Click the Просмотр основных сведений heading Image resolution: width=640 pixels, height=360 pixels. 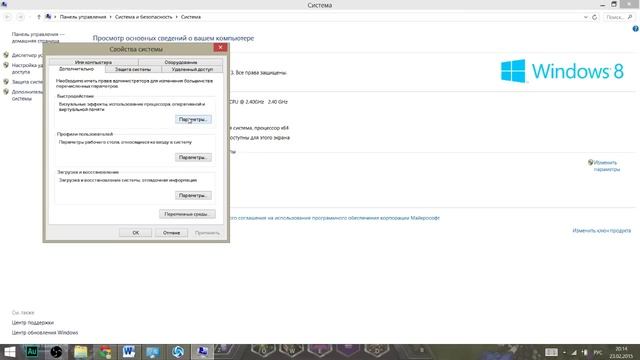click(x=173, y=38)
